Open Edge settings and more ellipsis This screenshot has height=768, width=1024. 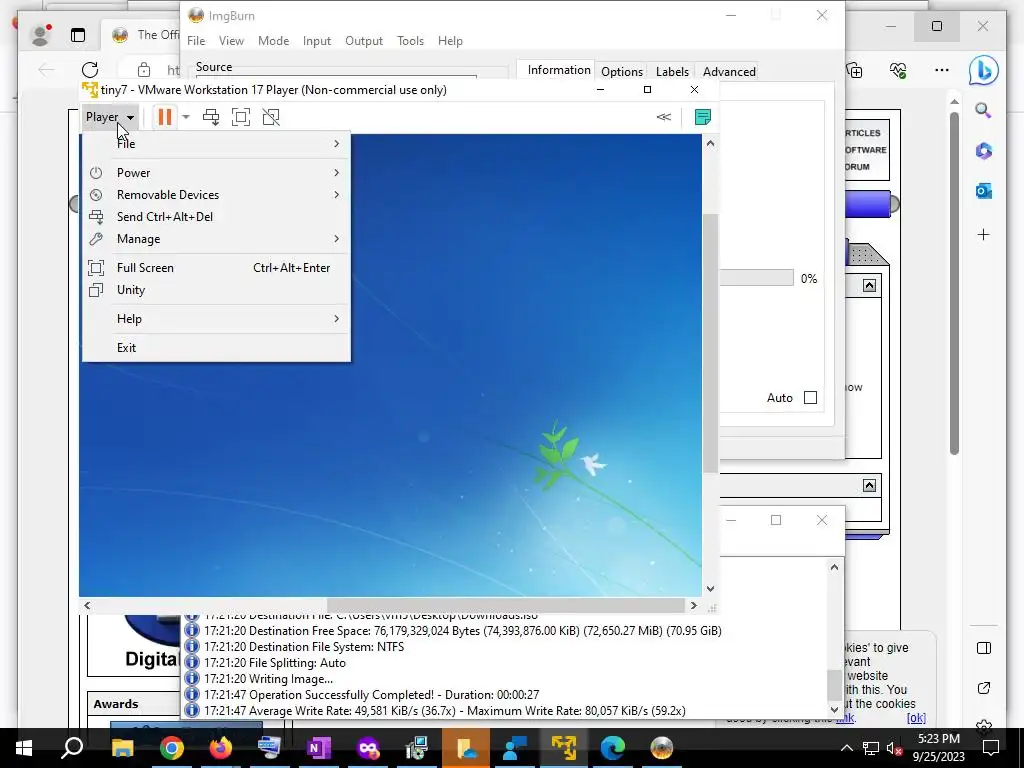click(941, 70)
